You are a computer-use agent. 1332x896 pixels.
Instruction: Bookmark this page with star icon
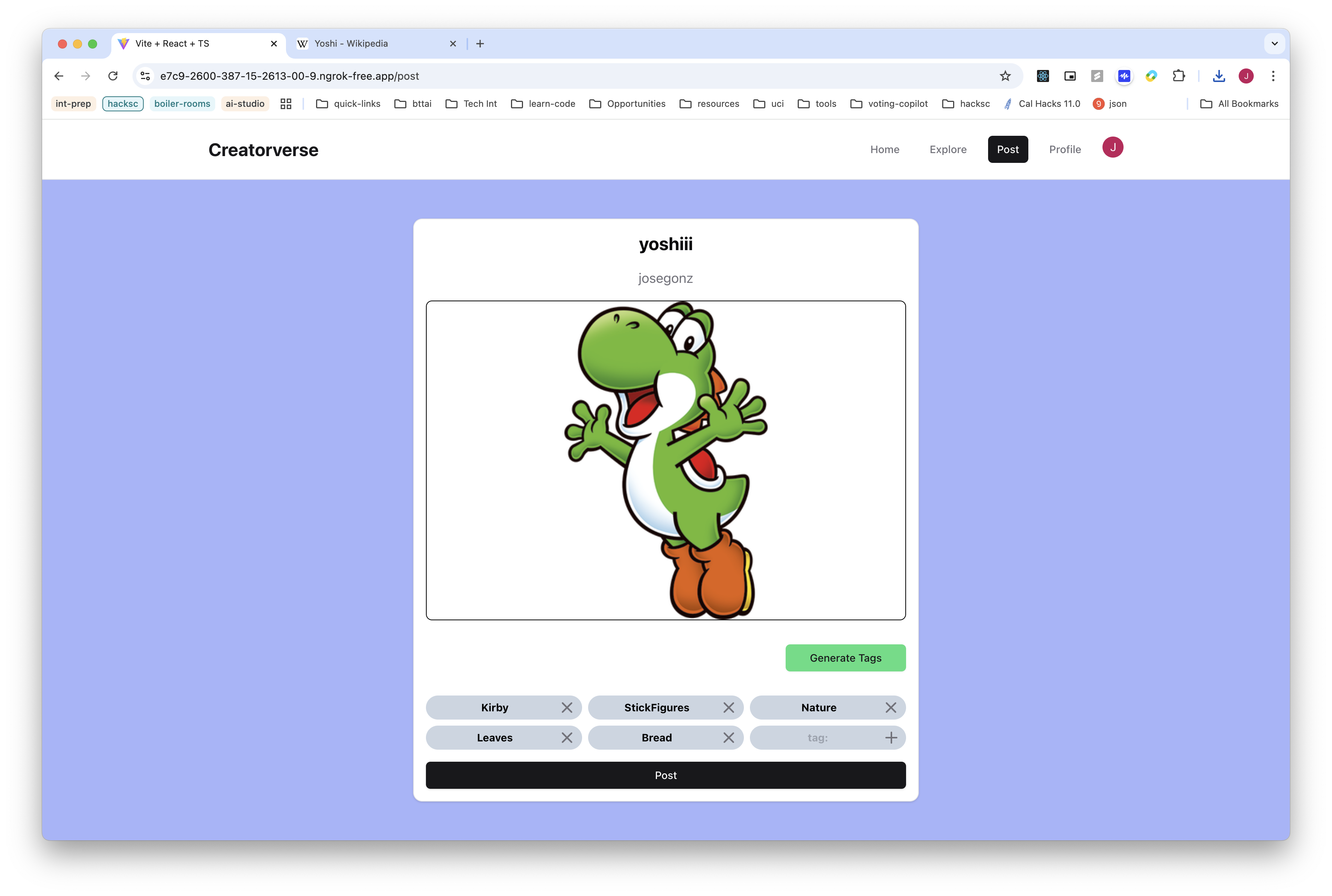point(1005,76)
